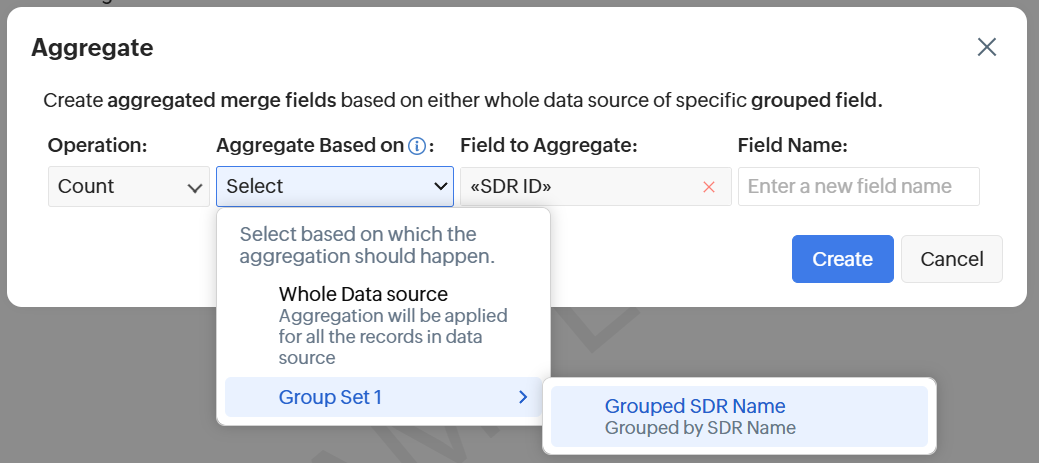Focus the Field Name input box
Image resolution: width=1039 pixels, height=463 pixels.
[858, 187]
